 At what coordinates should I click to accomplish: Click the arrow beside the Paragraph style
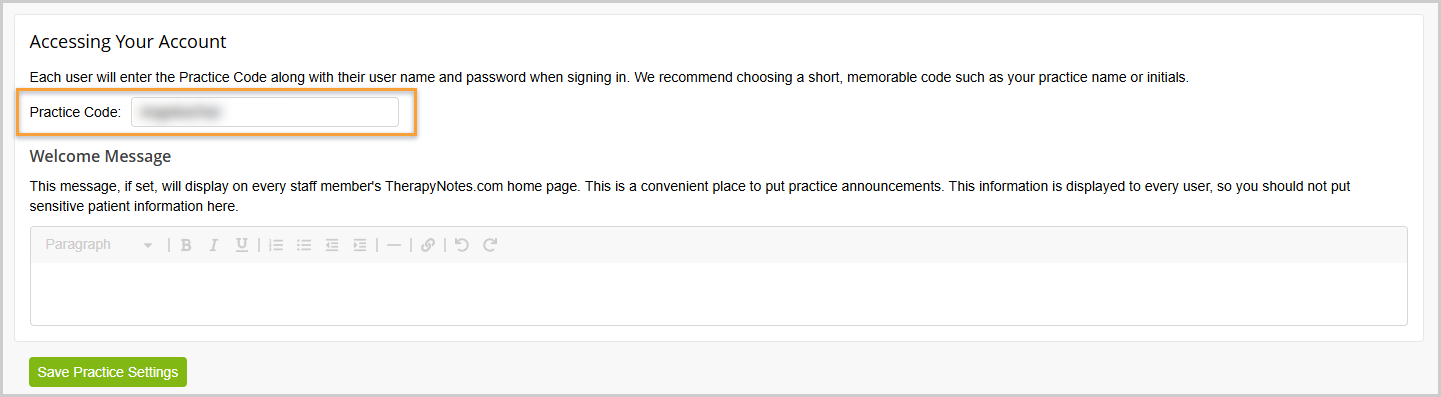click(x=148, y=245)
